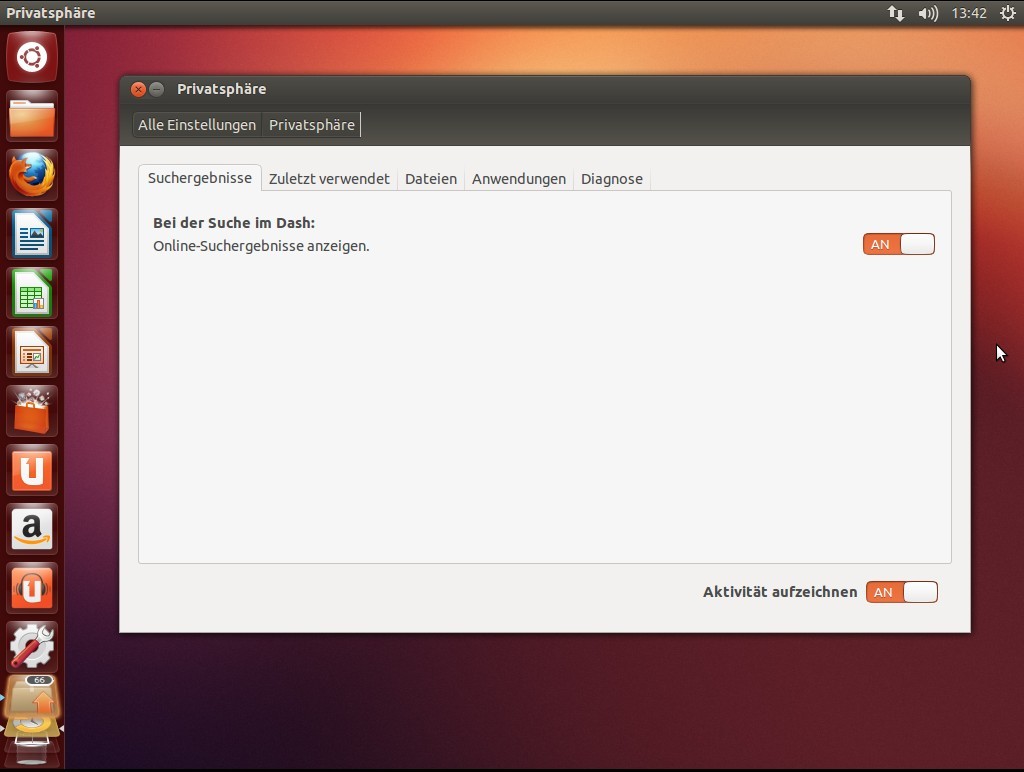
Task: Switch to the Diagnose tab
Action: [612, 179]
